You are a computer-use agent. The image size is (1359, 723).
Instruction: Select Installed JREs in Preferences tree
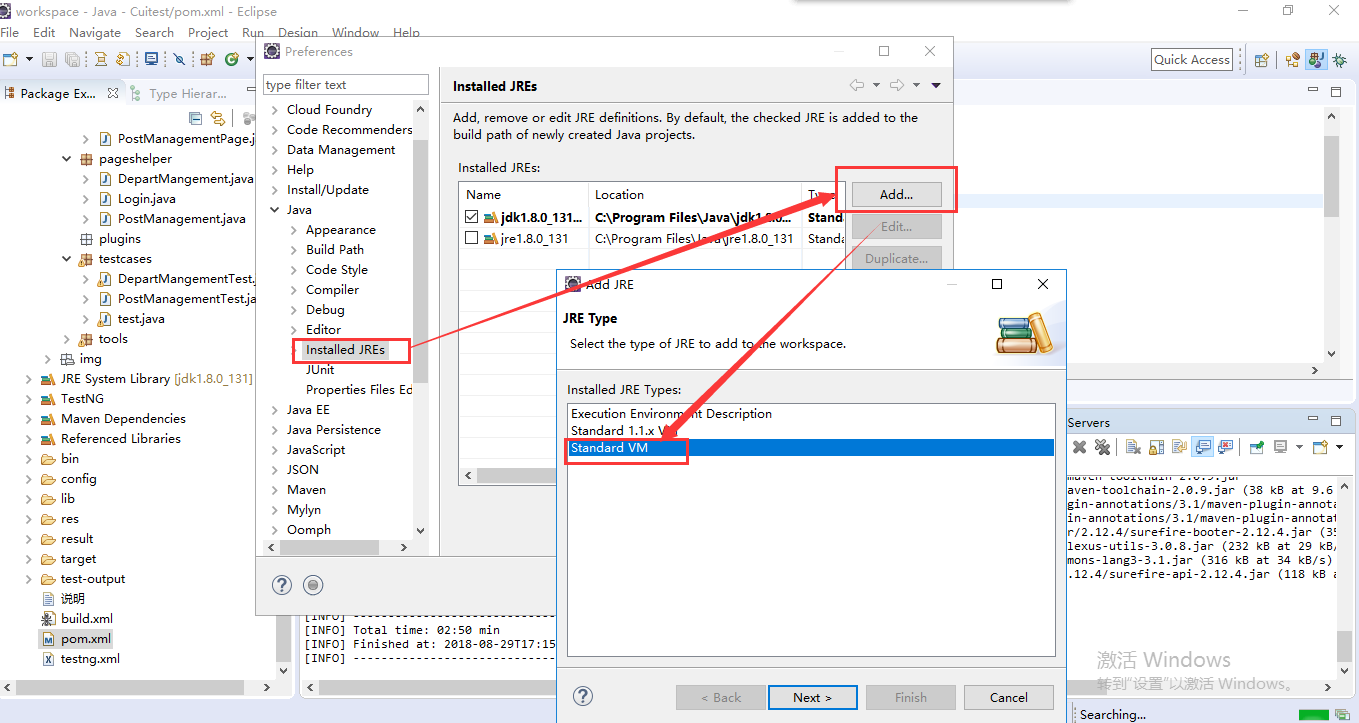(345, 350)
